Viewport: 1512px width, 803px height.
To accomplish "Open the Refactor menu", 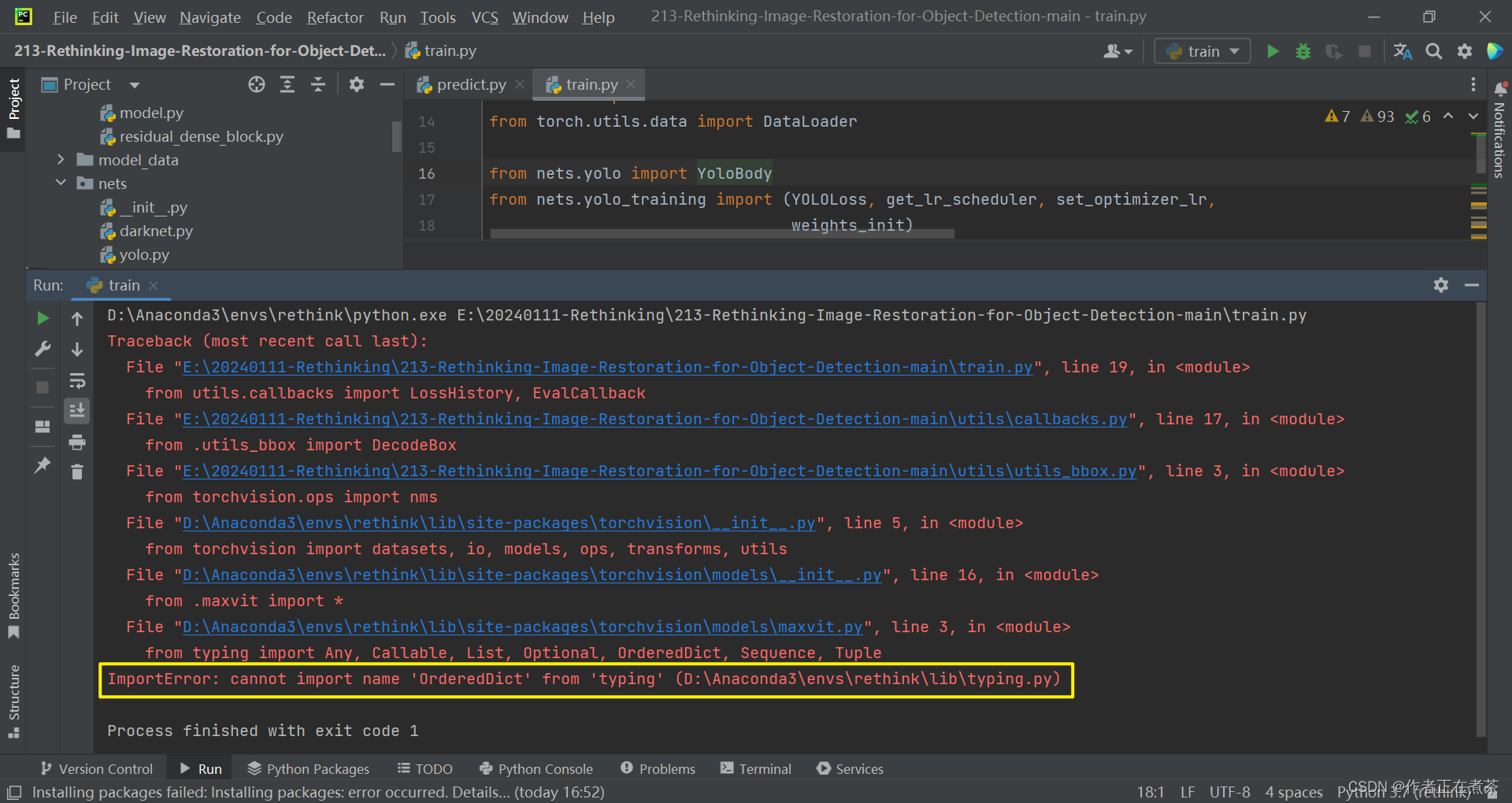I will coord(335,17).
